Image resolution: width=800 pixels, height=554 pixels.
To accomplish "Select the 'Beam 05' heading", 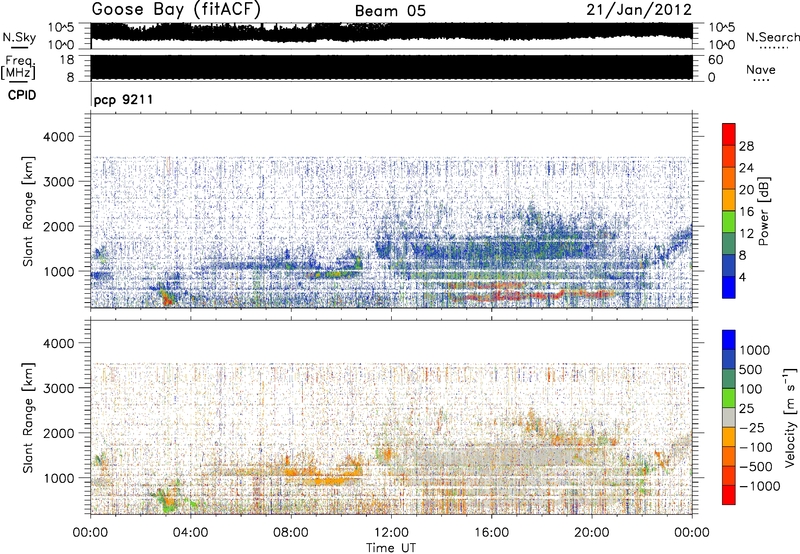I will (390, 11).
